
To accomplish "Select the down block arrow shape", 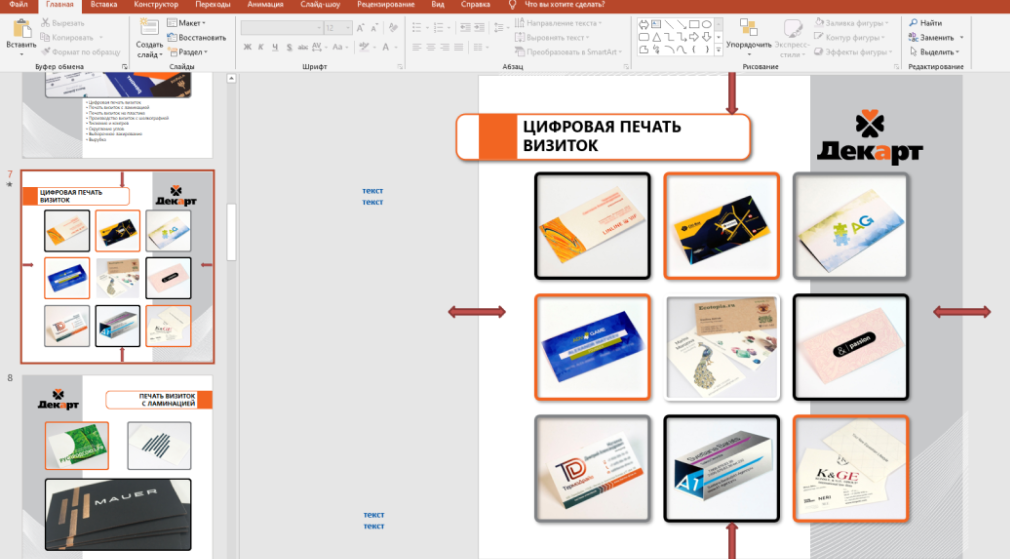I will click(707, 37).
